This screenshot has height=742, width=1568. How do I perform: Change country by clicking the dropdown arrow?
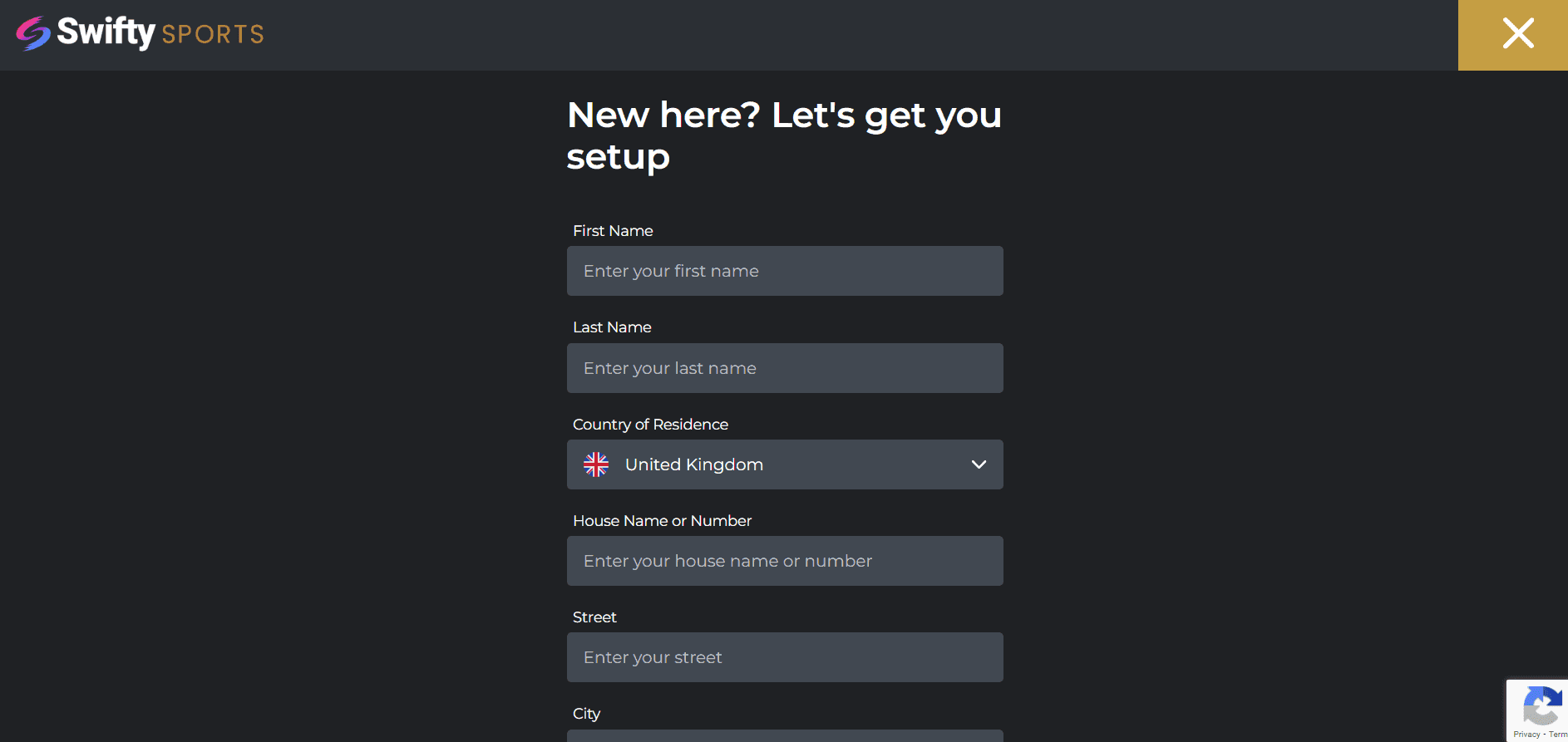[978, 464]
